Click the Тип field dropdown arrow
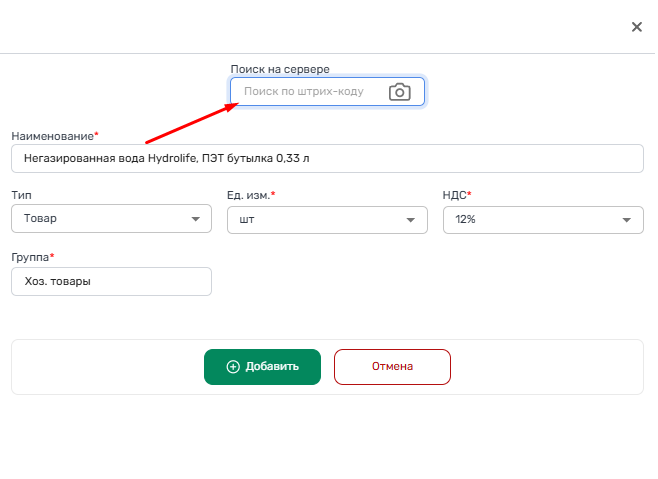 pyautogui.click(x=195, y=220)
